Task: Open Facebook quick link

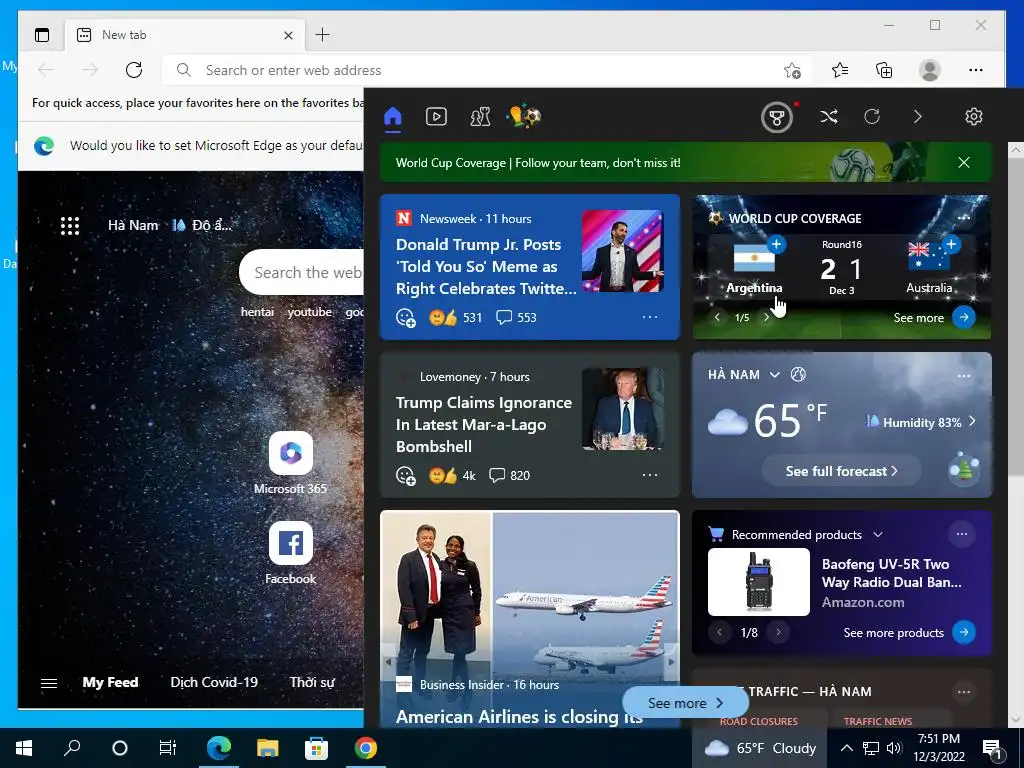Action: click(x=291, y=552)
